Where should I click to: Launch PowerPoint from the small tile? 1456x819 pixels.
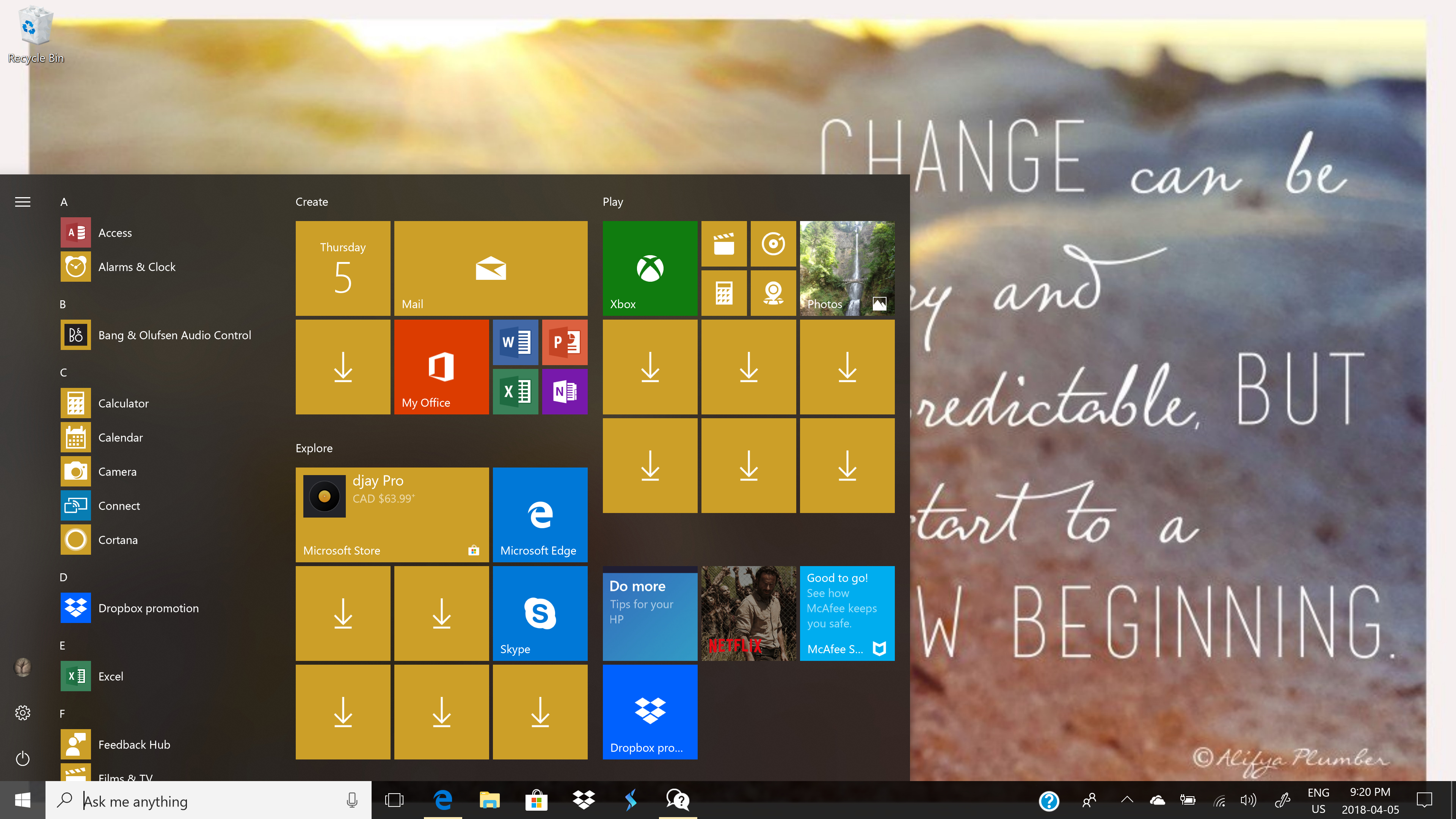(x=565, y=342)
